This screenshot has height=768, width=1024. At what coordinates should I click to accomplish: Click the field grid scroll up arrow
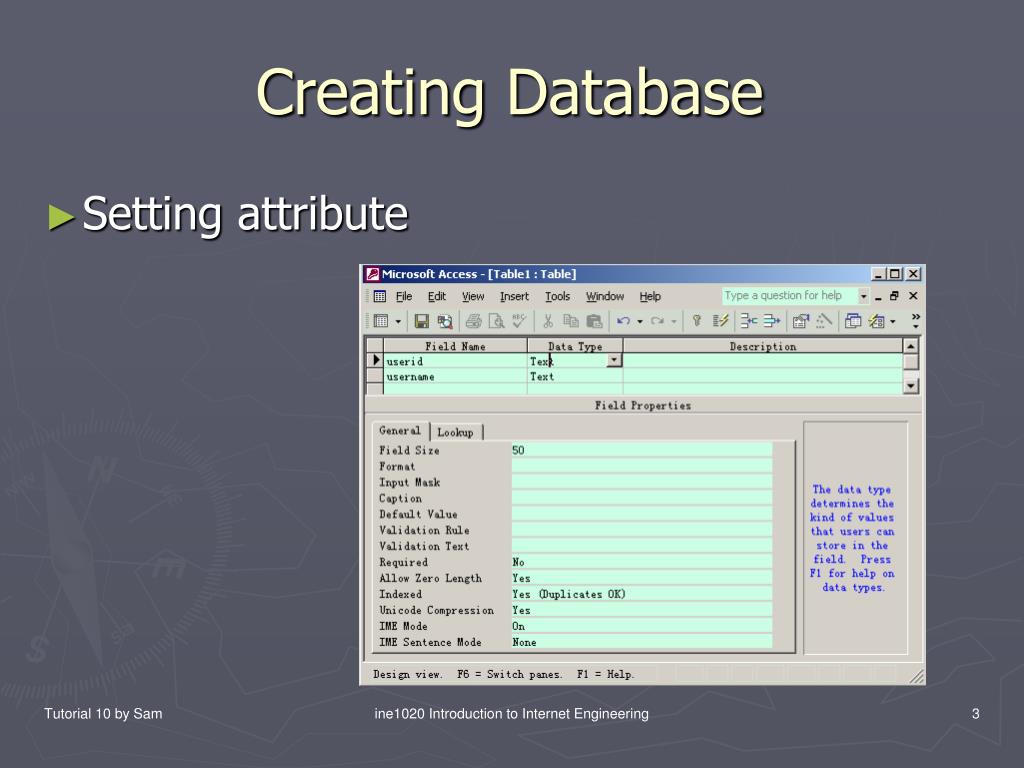tap(911, 345)
